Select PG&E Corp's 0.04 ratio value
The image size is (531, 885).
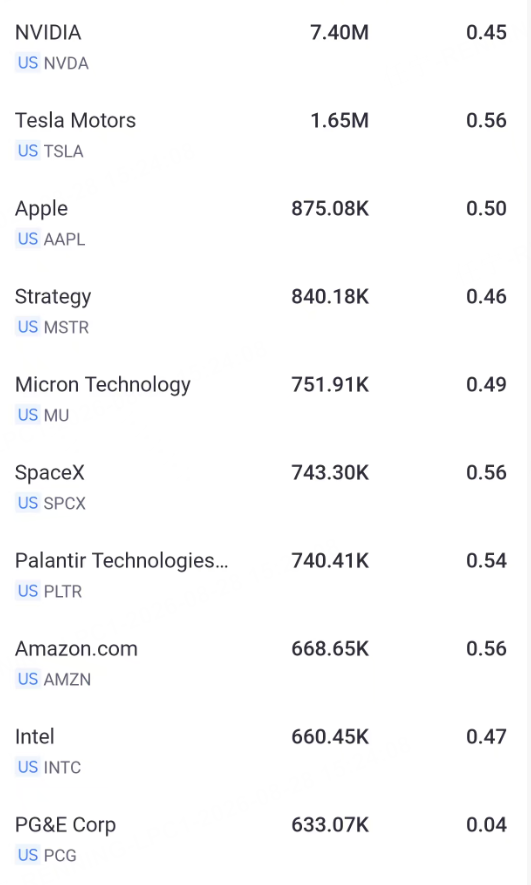[486, 825]
